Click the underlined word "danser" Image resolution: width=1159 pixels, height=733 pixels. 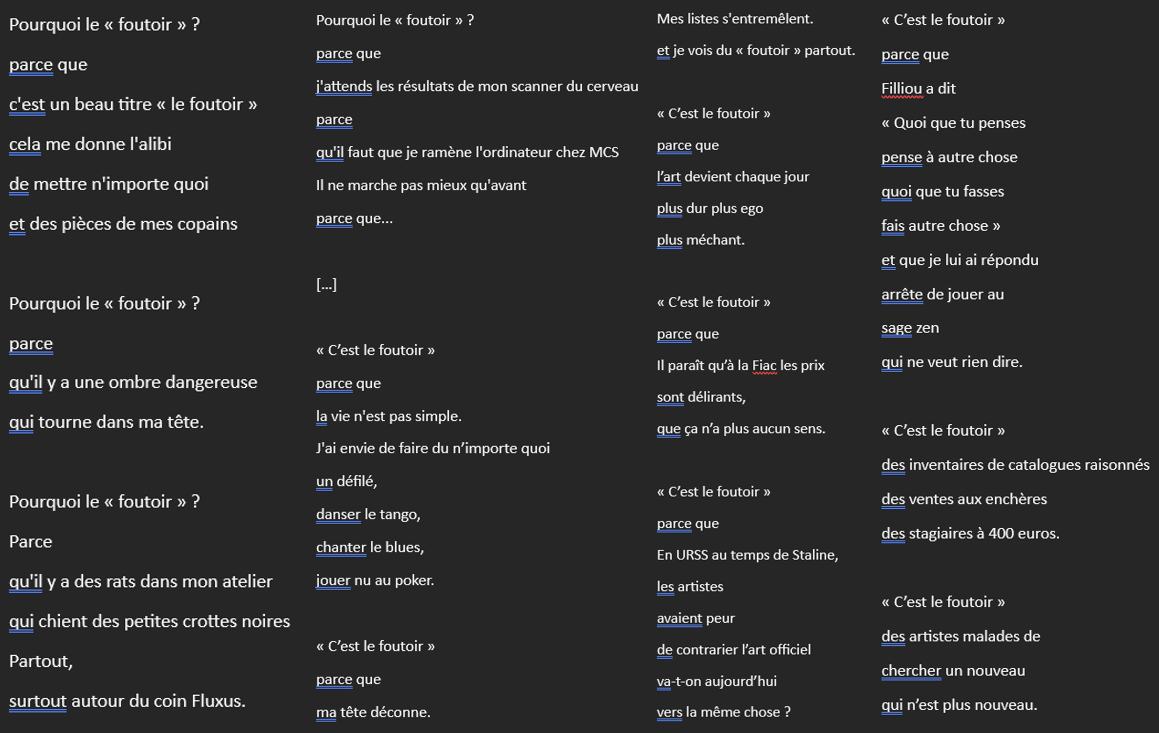coord(338,514)
